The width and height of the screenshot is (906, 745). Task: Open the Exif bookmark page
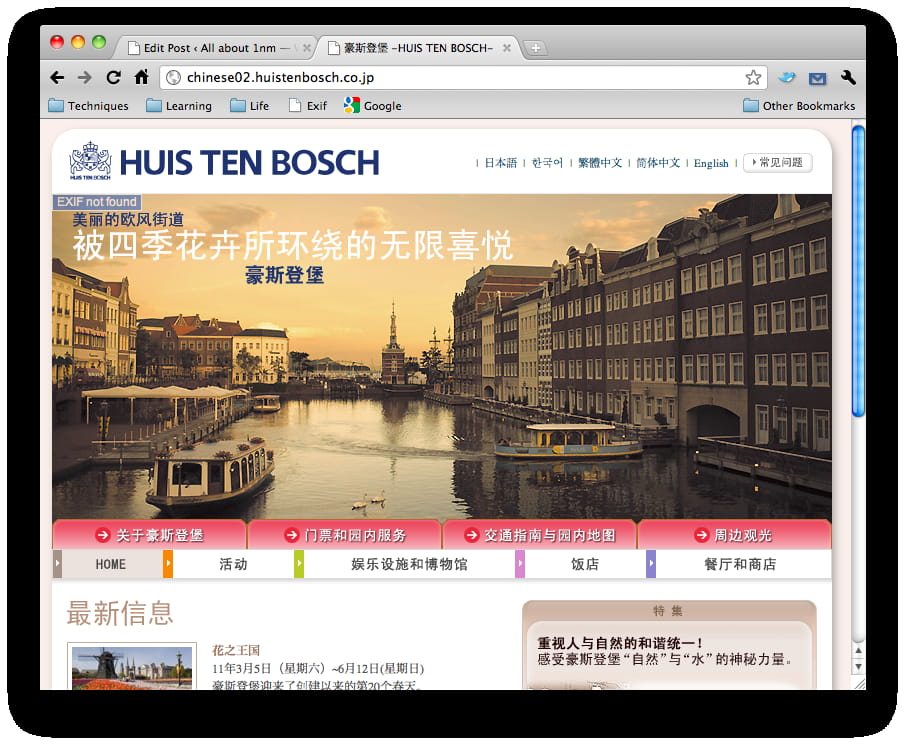306,105
